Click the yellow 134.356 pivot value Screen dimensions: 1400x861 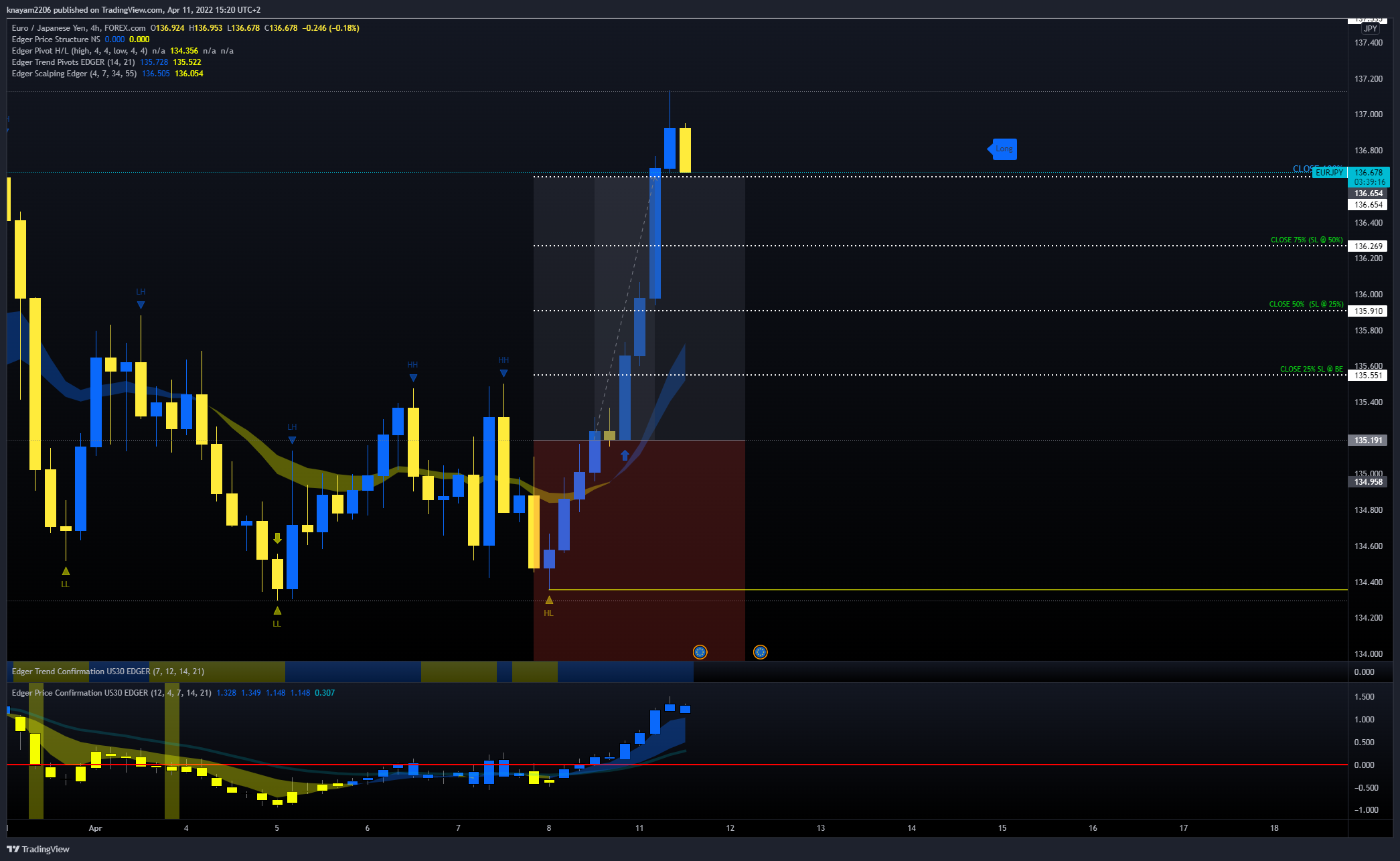pyautogui.click(x=184, y=51)
